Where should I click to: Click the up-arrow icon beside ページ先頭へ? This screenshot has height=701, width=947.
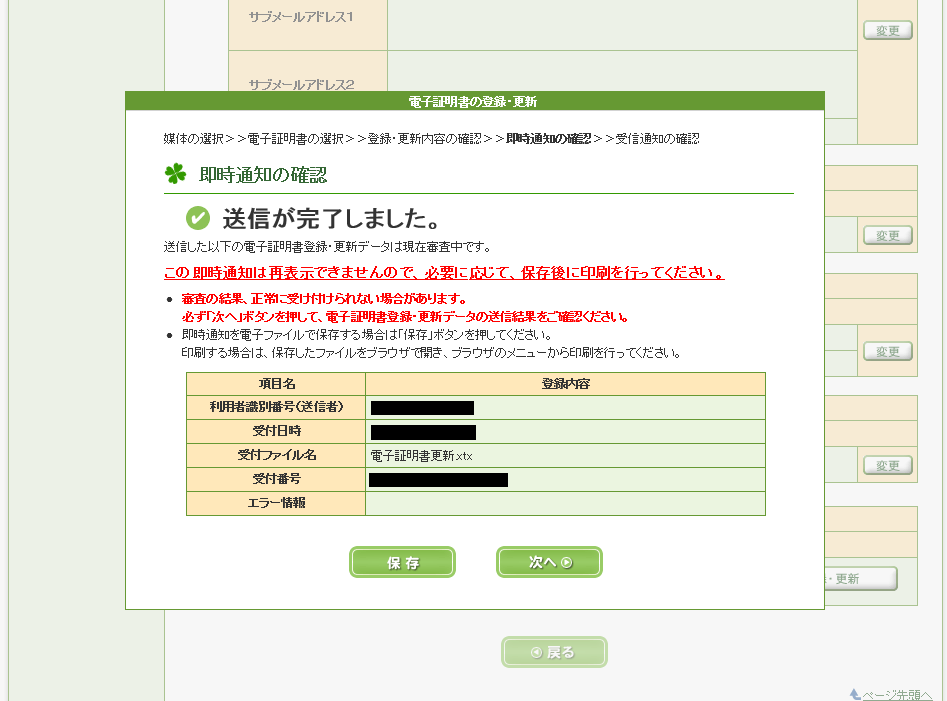[855, 694]
